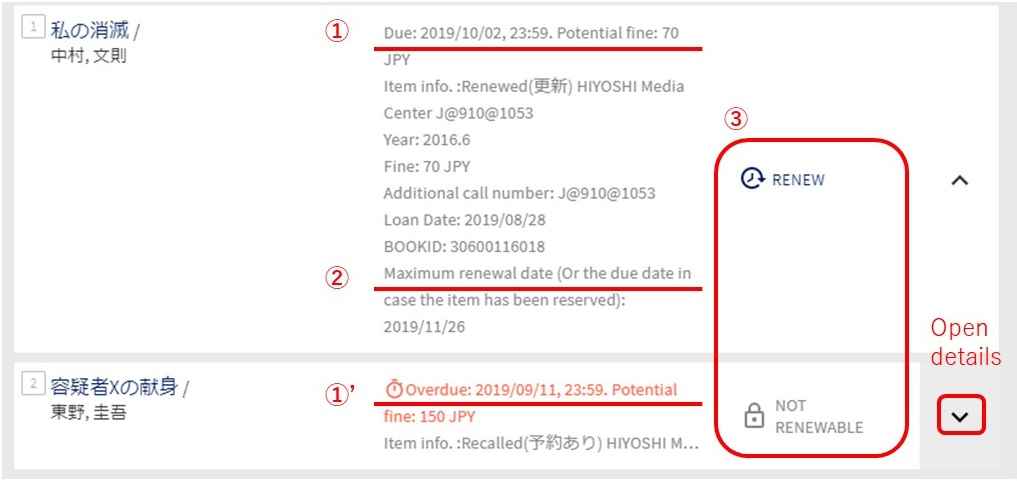Click Item info Recalled(予約あり) line

click(541, 444)
